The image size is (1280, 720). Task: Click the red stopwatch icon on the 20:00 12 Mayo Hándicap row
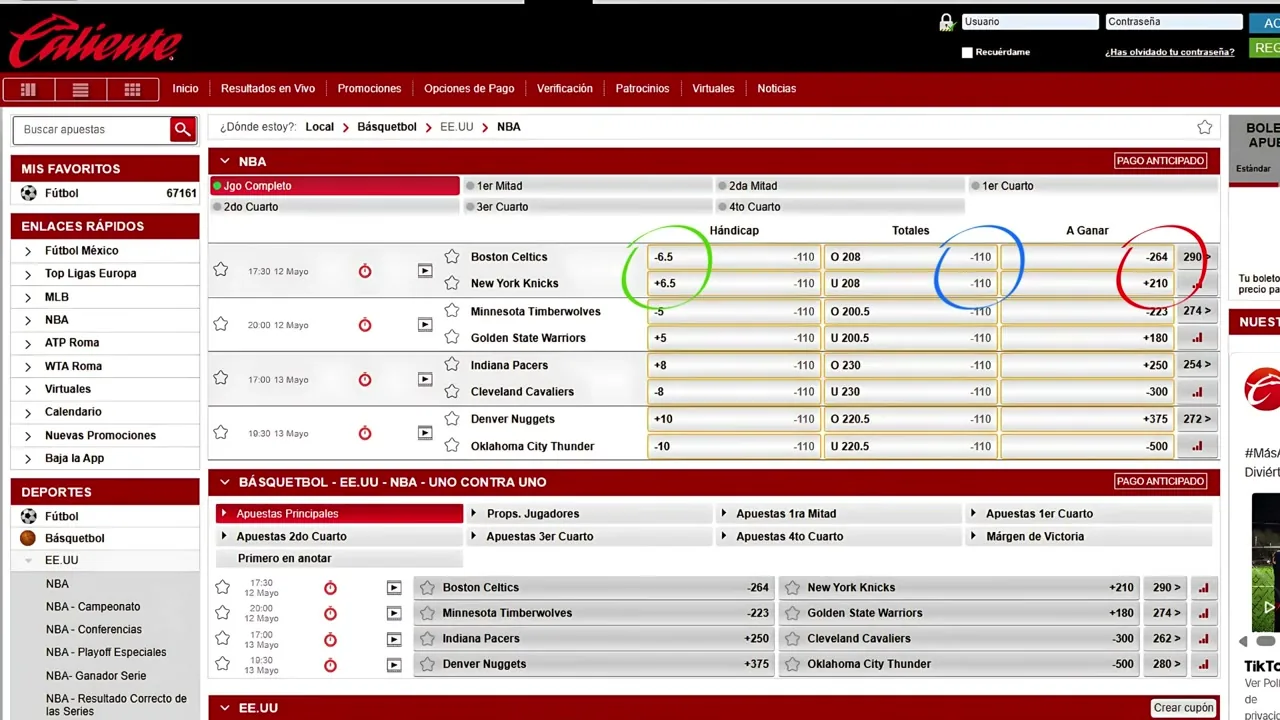[365, 325]
